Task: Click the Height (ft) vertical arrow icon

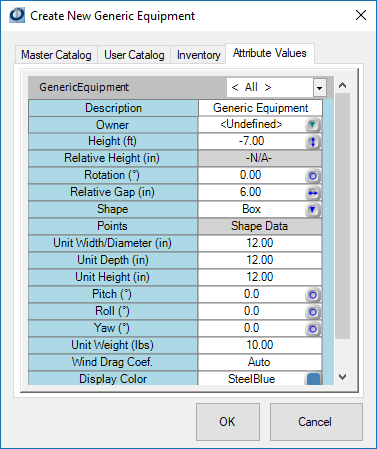Action: [x=313, y=142]
